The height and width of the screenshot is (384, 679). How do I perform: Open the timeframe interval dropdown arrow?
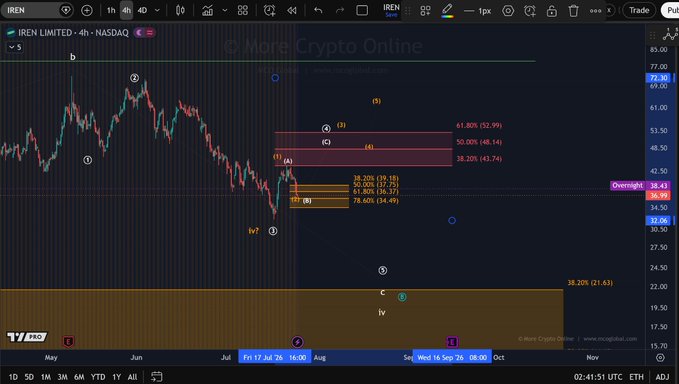(157, 10)
